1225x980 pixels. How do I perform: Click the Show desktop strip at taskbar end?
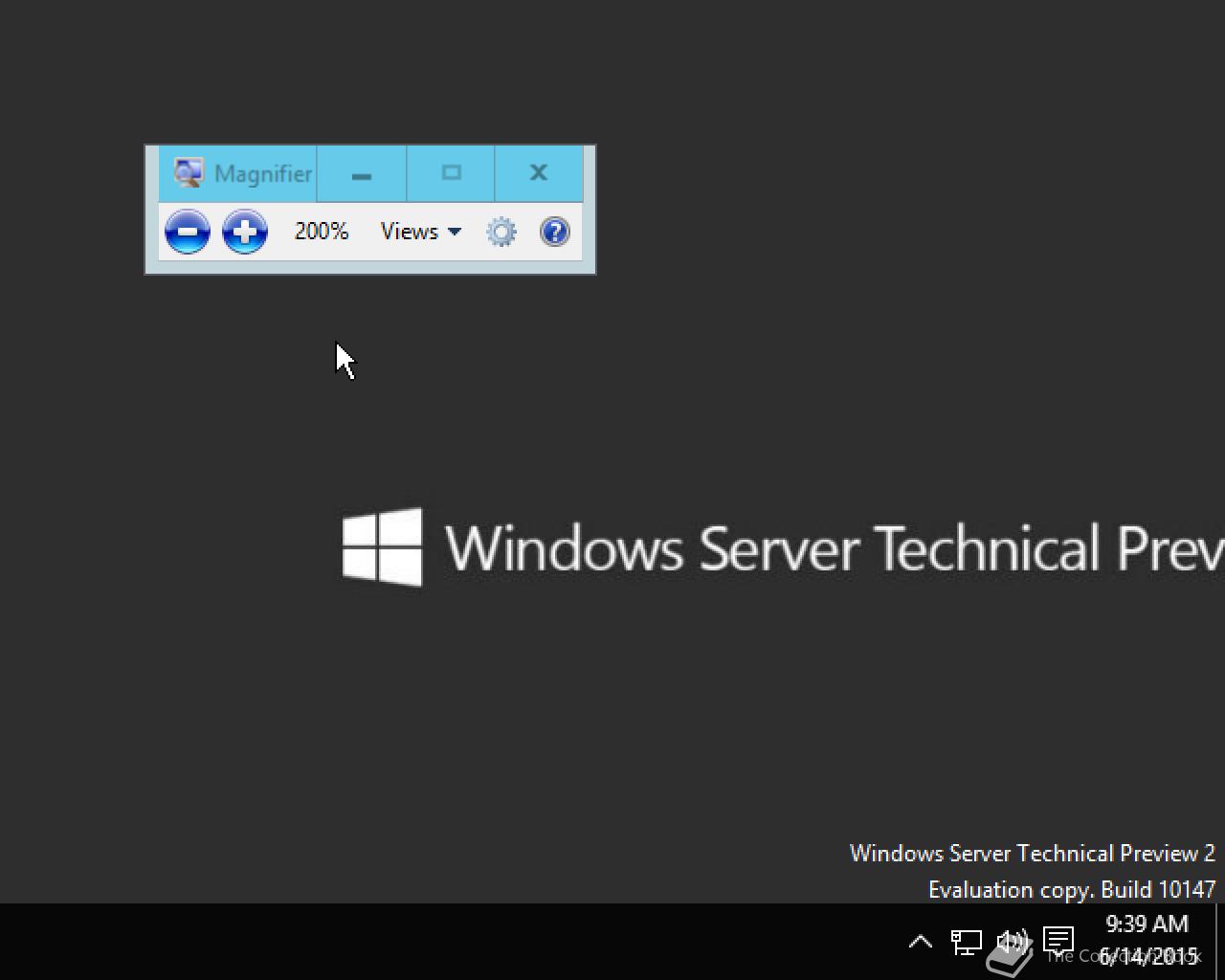(x=1220, y=942)
